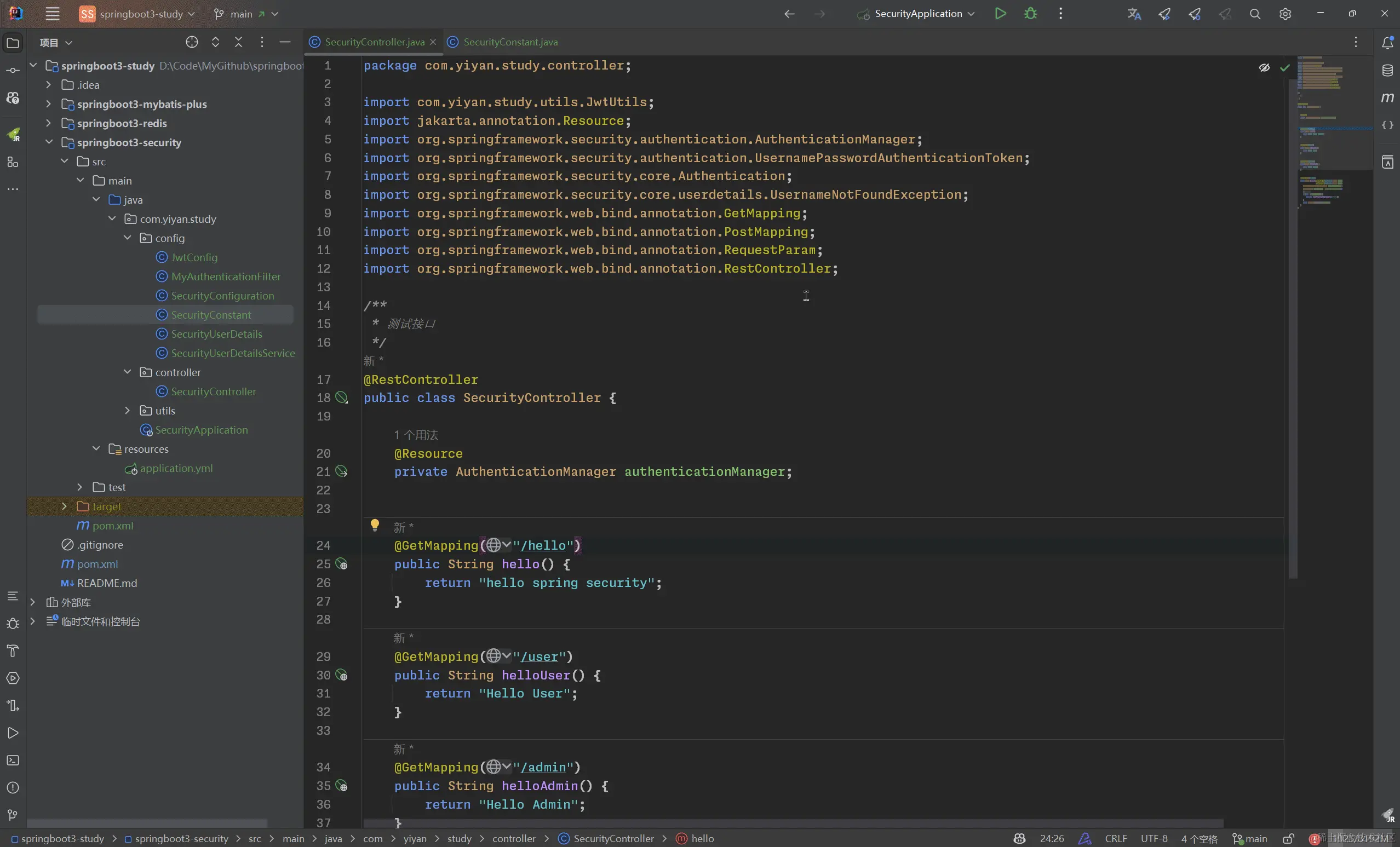Open the Terminal tool window
This screenshot has height=847, width=1400.
pyautogui.click(x=13, y=760)
